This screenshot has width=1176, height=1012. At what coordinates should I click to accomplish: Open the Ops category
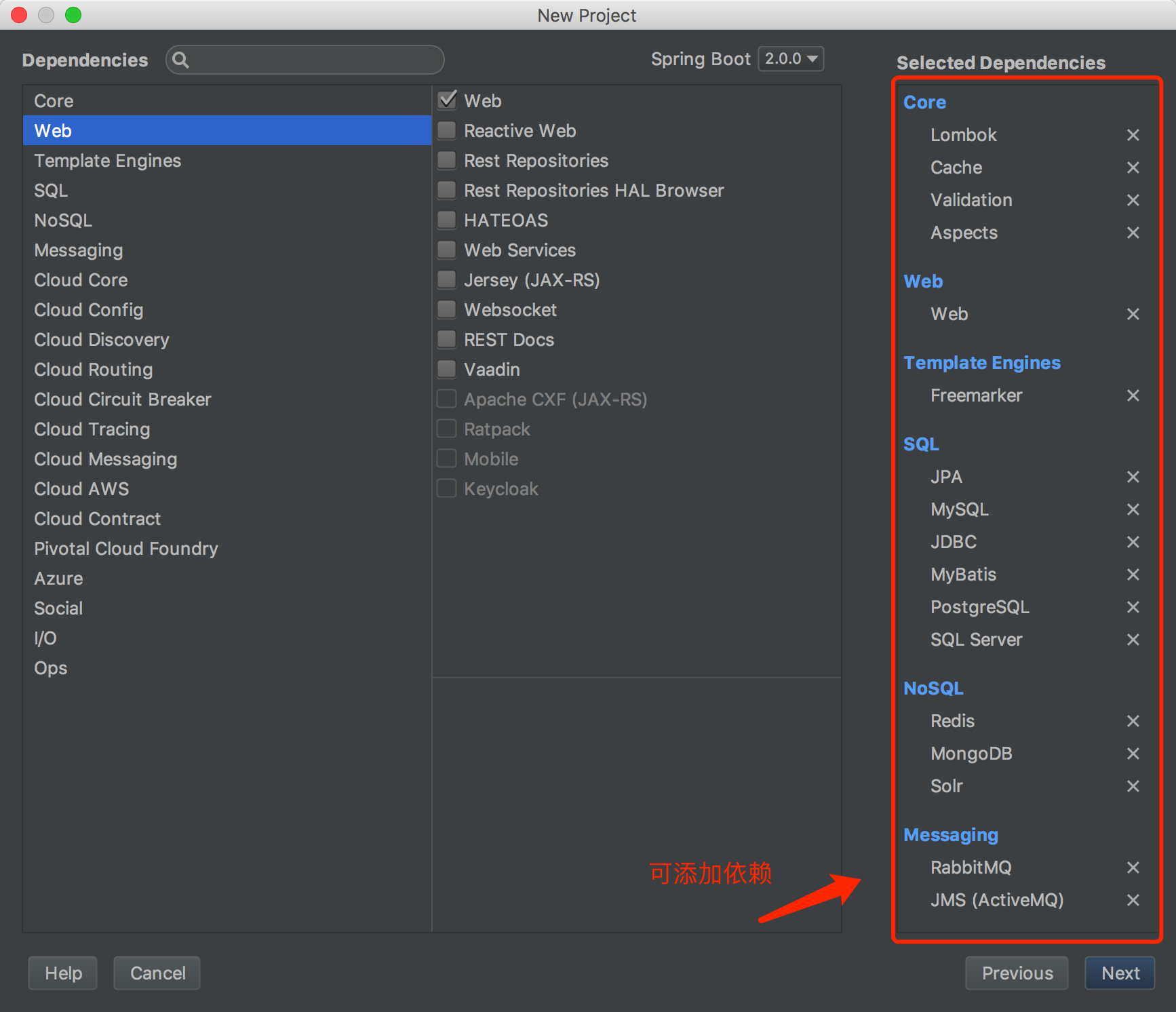[x=227, y=668]
